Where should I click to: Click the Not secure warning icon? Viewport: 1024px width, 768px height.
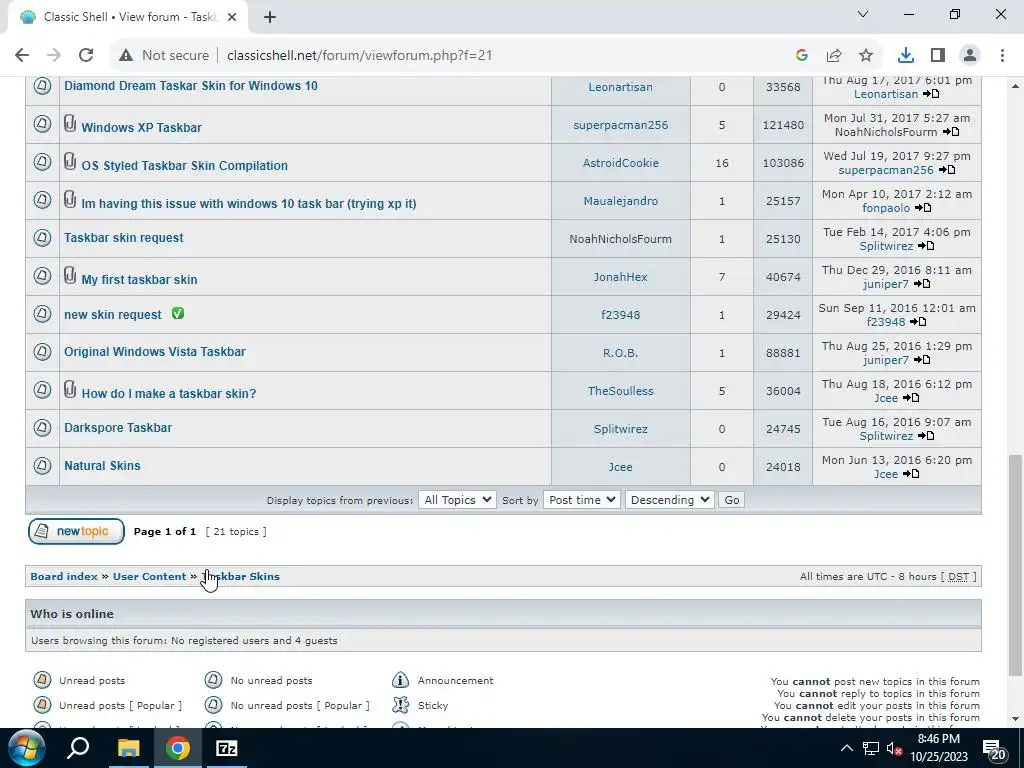[x=126, y=56]
